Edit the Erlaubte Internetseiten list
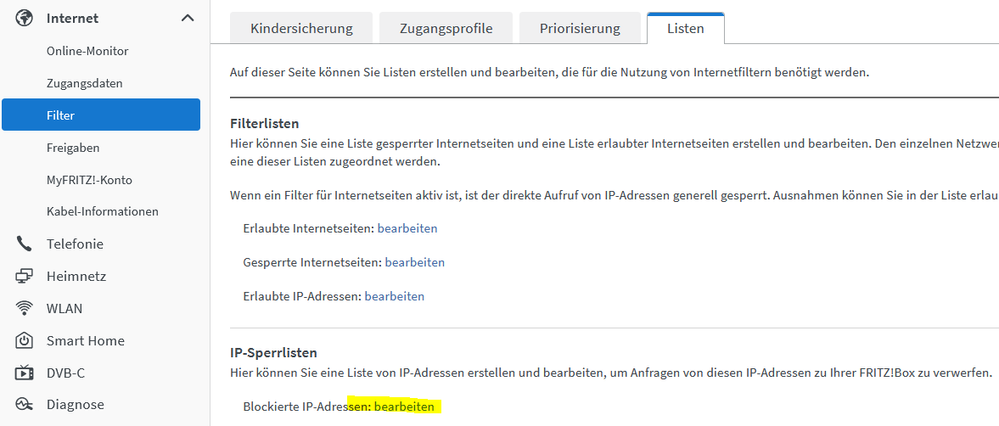This screenshot has width=999, height=426. click(407, 229)
